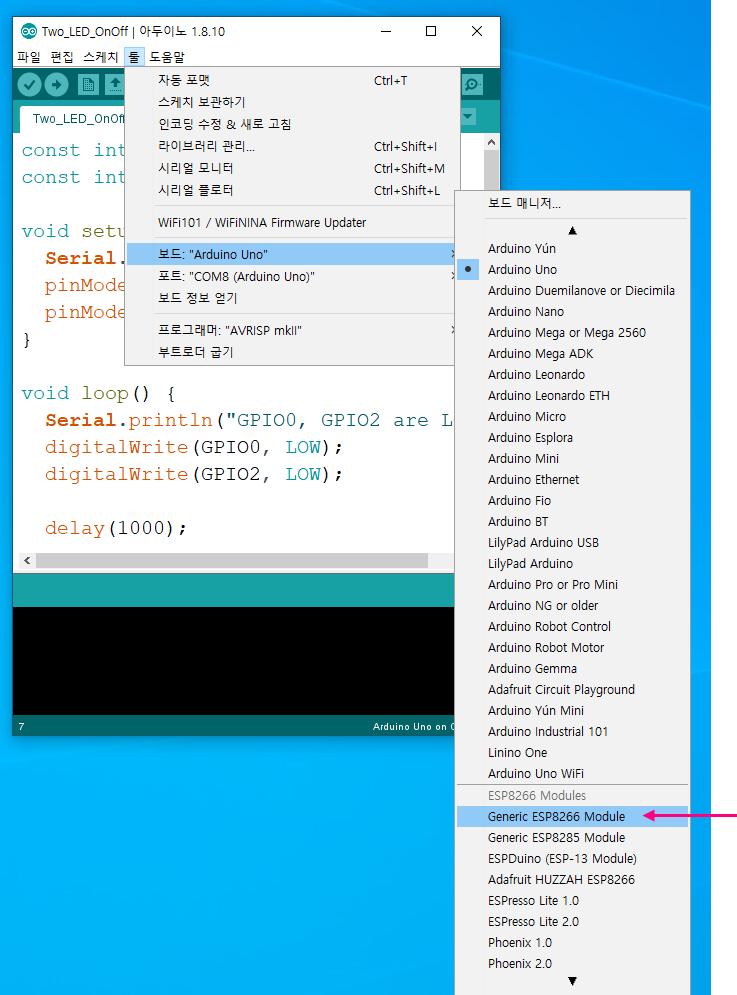
Task: Click the delay(1000); code line
Action: (x=116, y=528)
